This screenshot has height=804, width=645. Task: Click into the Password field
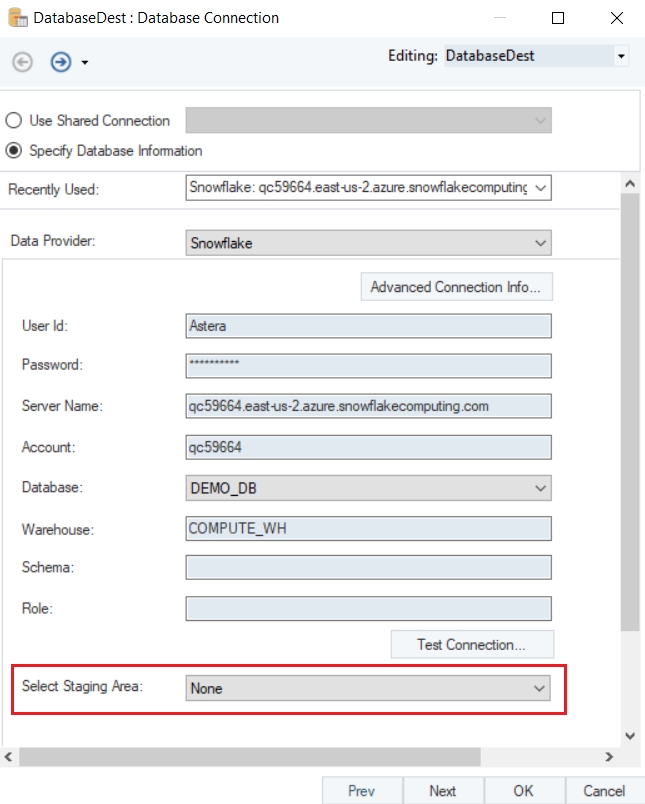tap(369, 366)
